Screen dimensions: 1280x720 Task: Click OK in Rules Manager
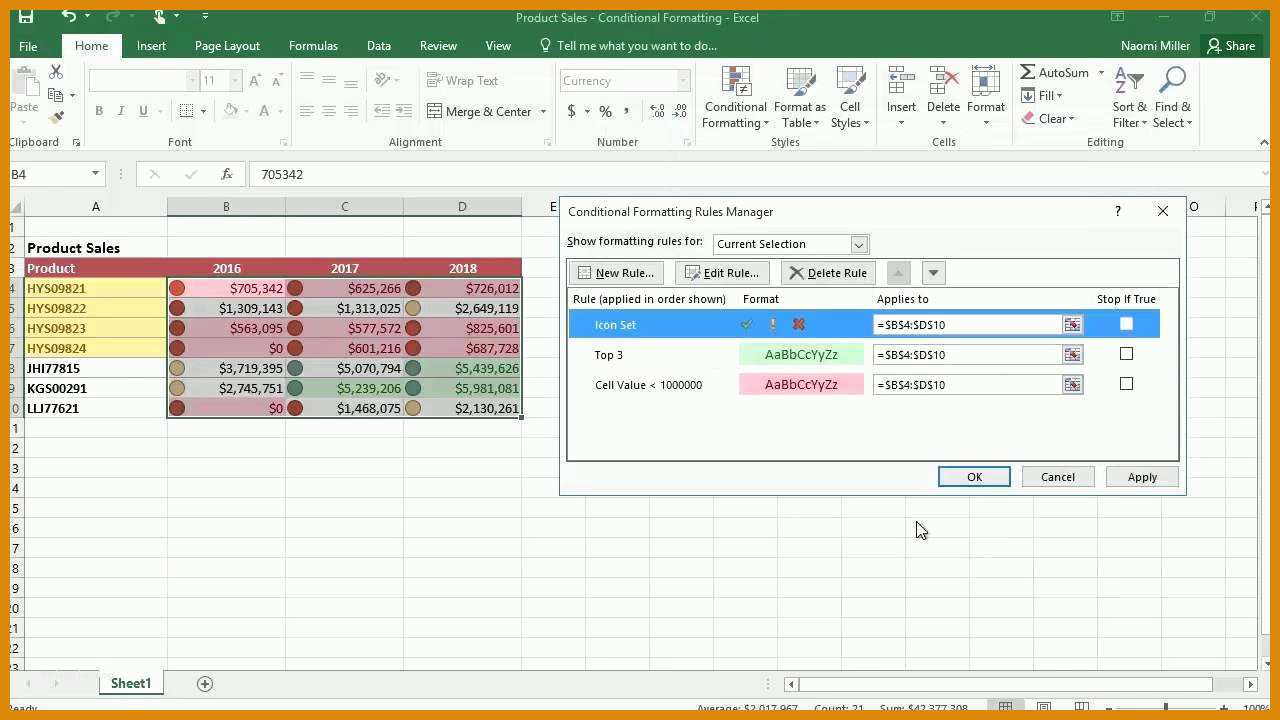coord(974,477)
